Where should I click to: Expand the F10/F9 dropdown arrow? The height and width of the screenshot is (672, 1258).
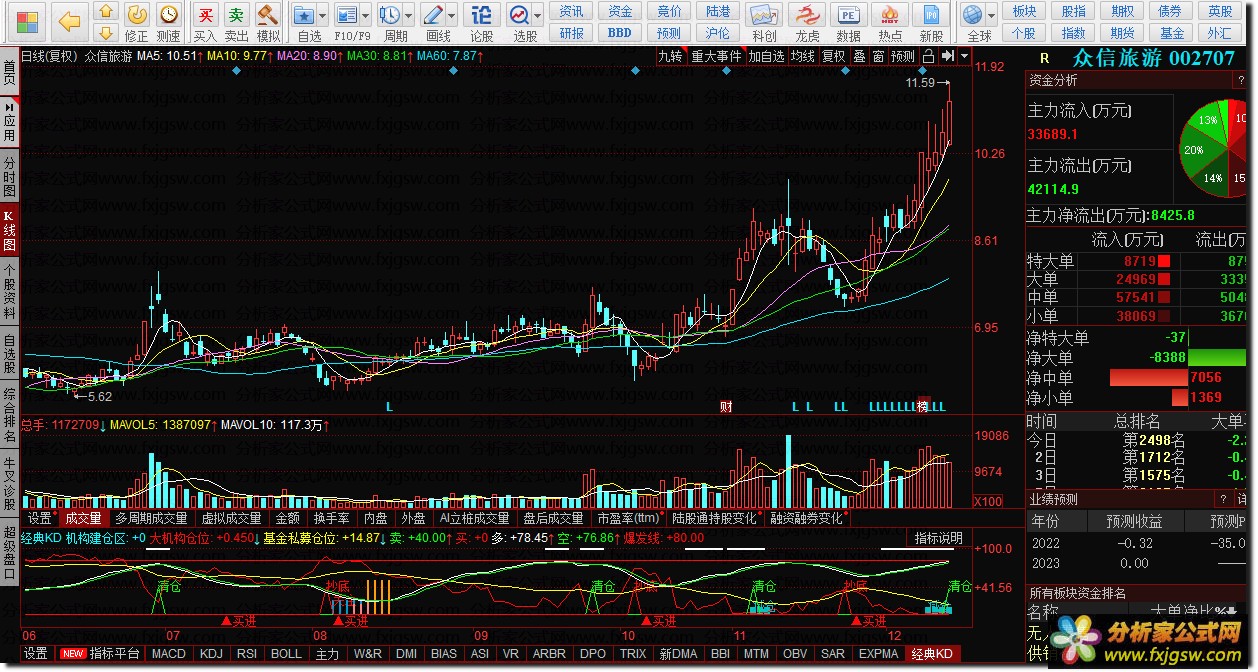(x=366, y=14)
